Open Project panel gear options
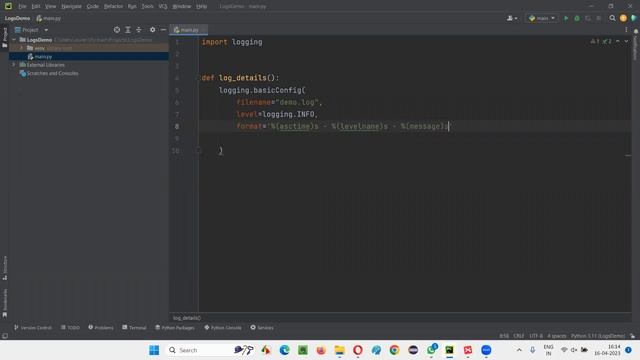 152,30
